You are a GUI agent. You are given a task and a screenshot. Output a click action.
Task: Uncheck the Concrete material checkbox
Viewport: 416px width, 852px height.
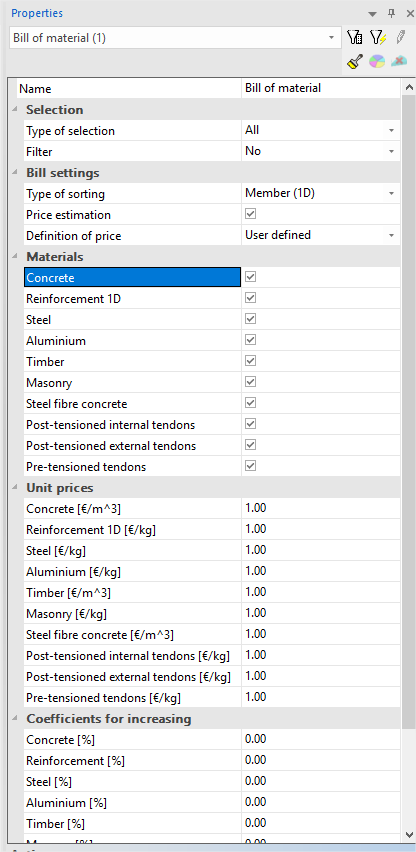(250, 277)
